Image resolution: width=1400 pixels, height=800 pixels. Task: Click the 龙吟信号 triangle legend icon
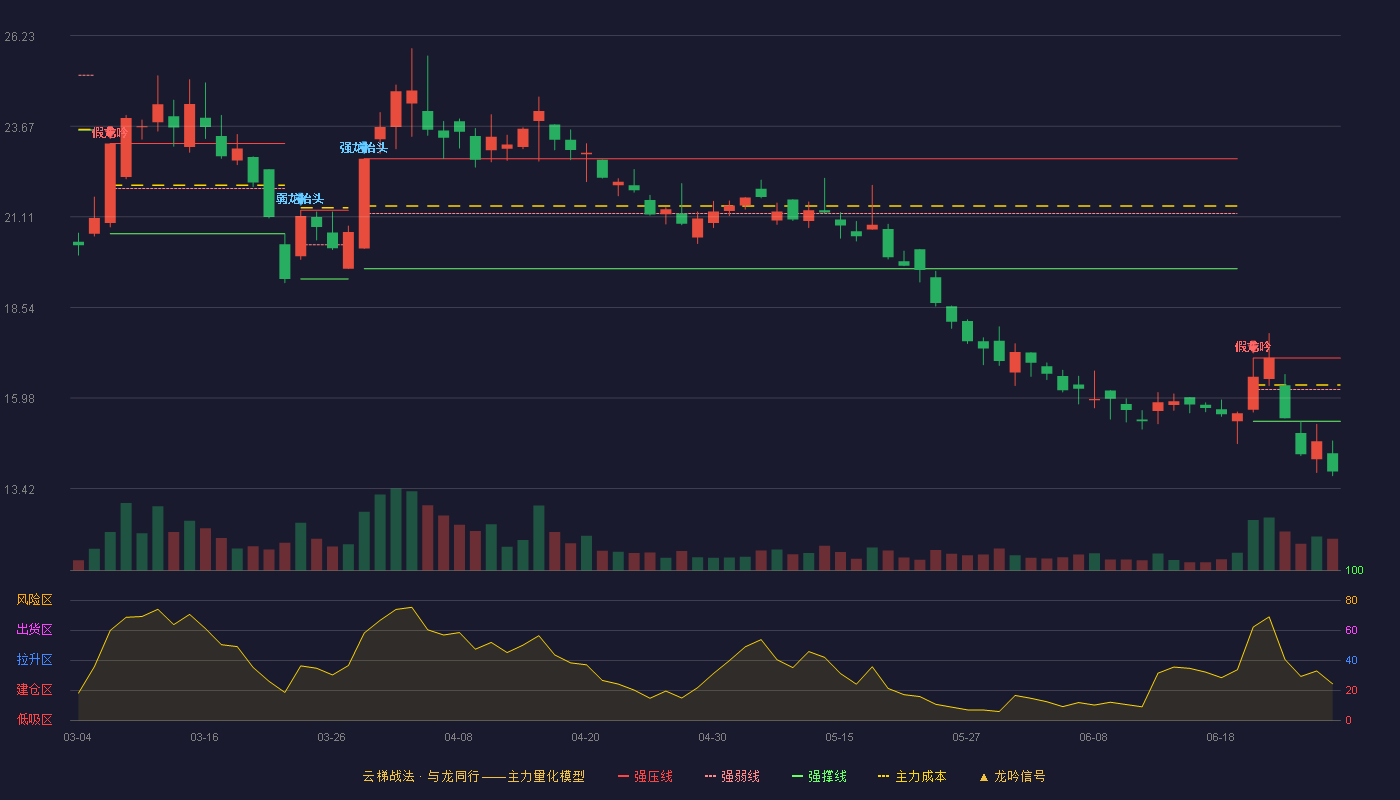[984, 776]
